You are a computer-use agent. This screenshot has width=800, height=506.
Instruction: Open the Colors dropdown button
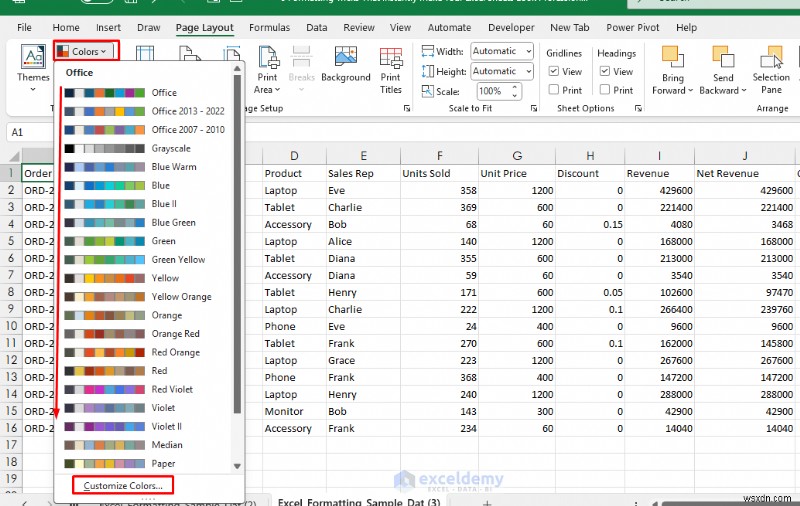pos(86,51)
